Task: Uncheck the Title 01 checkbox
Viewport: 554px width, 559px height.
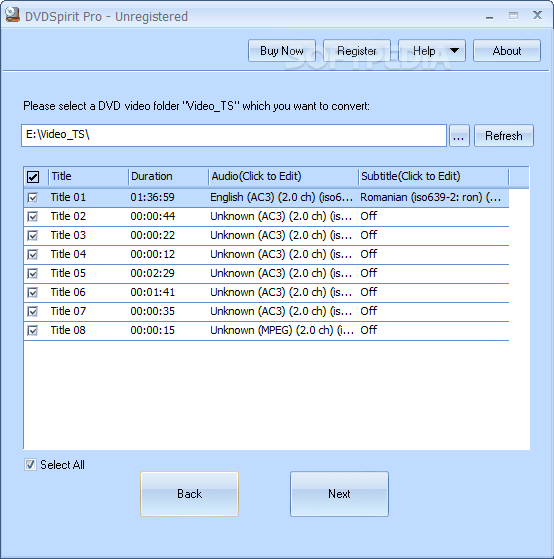Action: click(32, 197)
